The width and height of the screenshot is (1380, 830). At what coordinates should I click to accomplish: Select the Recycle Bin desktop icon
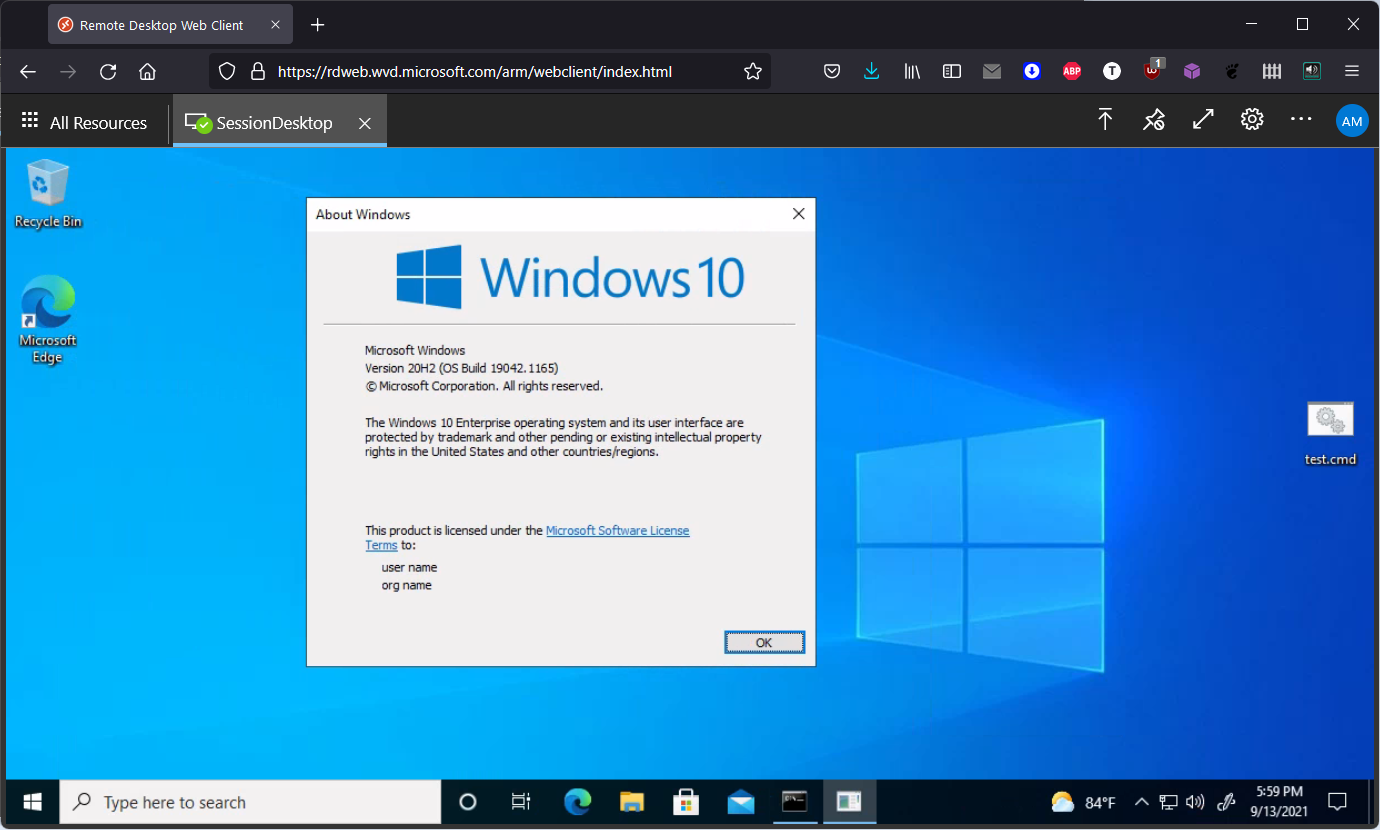(48, 194)
